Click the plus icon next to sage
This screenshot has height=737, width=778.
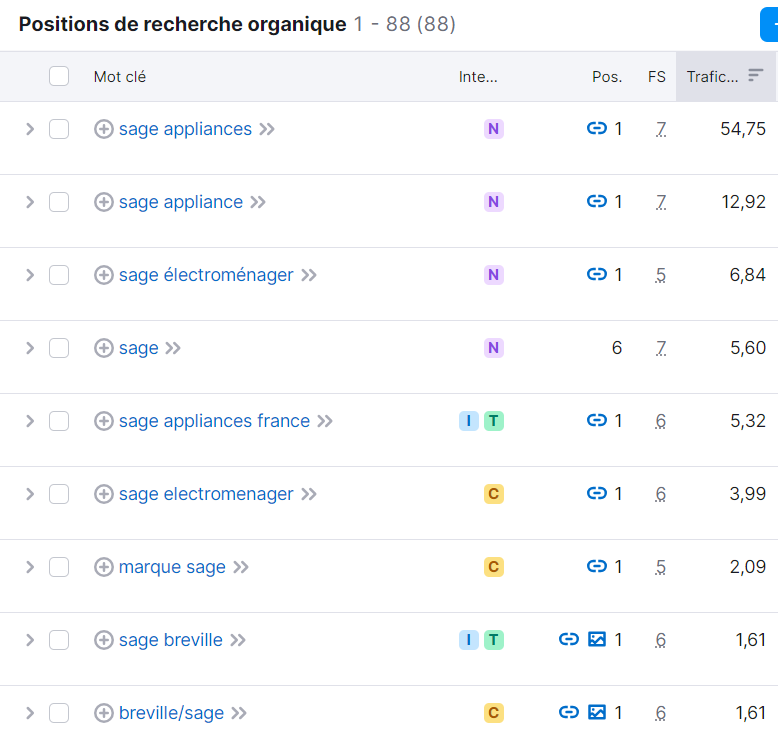pos(104,348)
